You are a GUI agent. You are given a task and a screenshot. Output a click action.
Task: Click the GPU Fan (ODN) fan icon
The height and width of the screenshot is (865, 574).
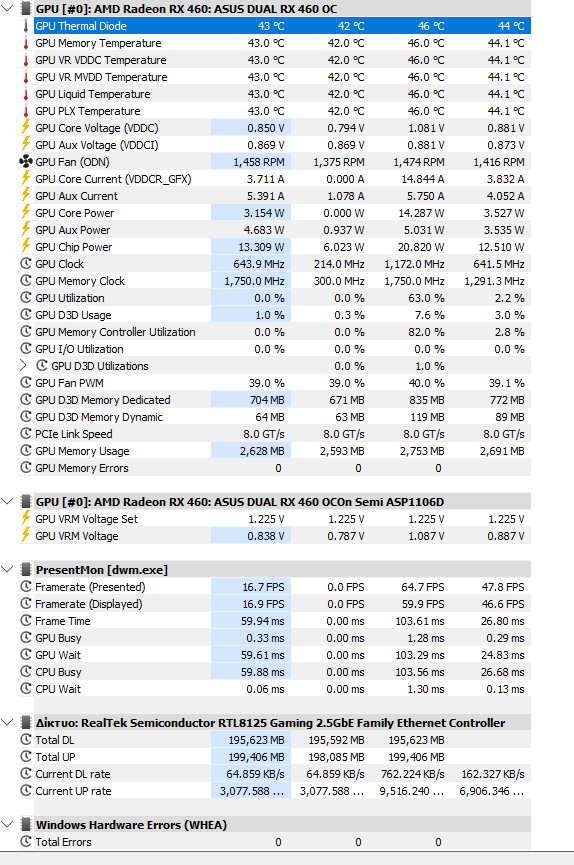pos(25,162)
